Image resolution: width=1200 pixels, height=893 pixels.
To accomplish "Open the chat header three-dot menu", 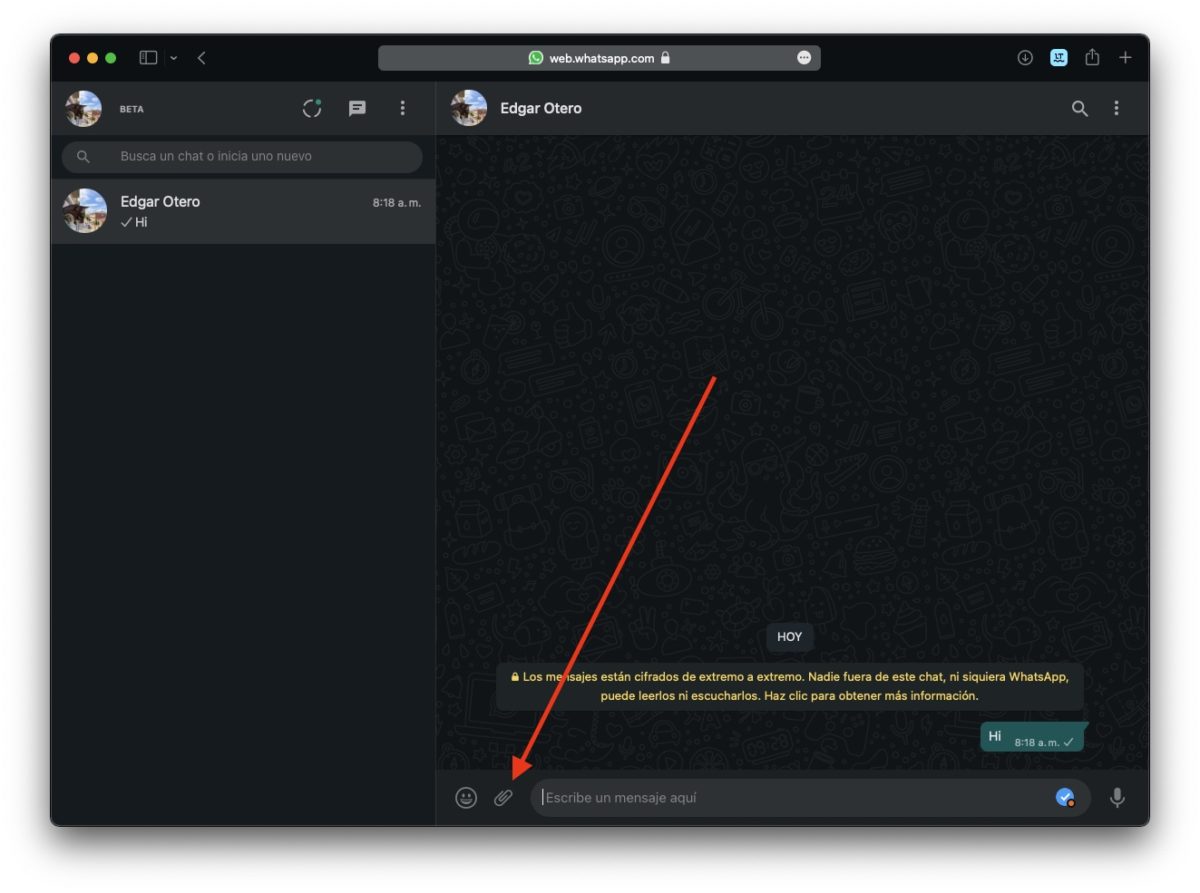I will pos(1117,109).
